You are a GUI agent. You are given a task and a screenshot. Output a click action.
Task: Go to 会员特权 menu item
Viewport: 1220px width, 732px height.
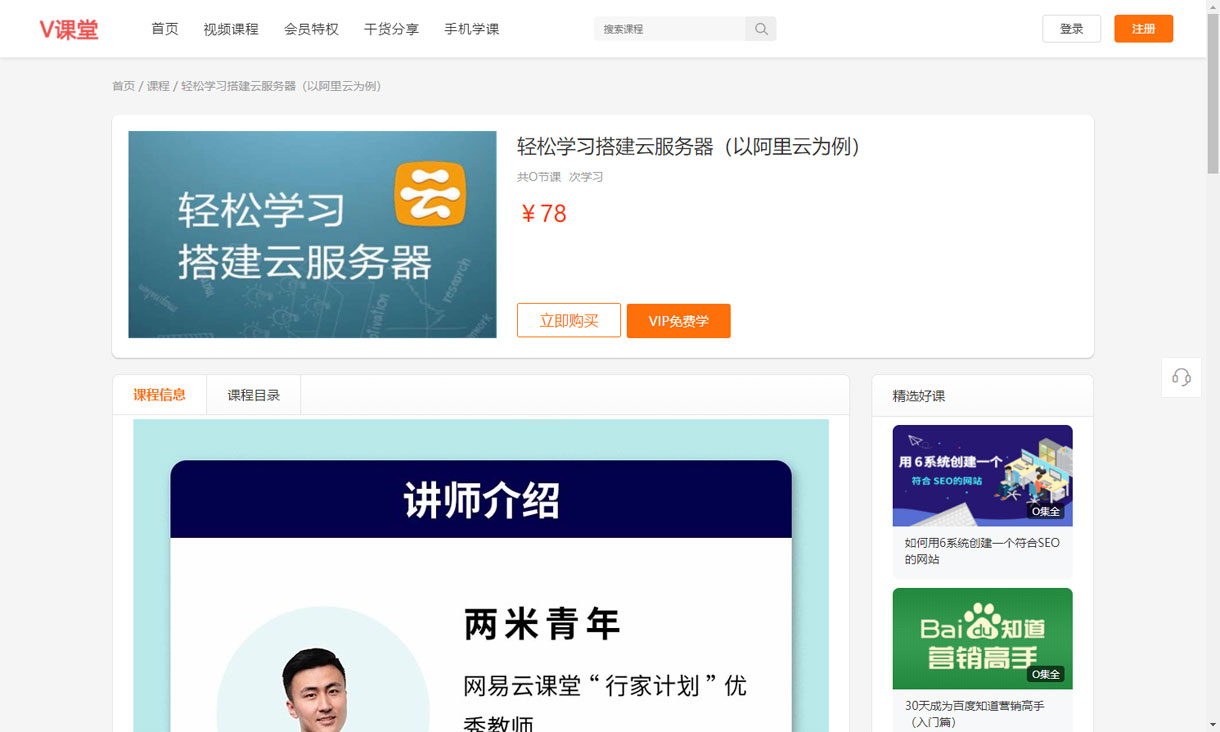311,29
